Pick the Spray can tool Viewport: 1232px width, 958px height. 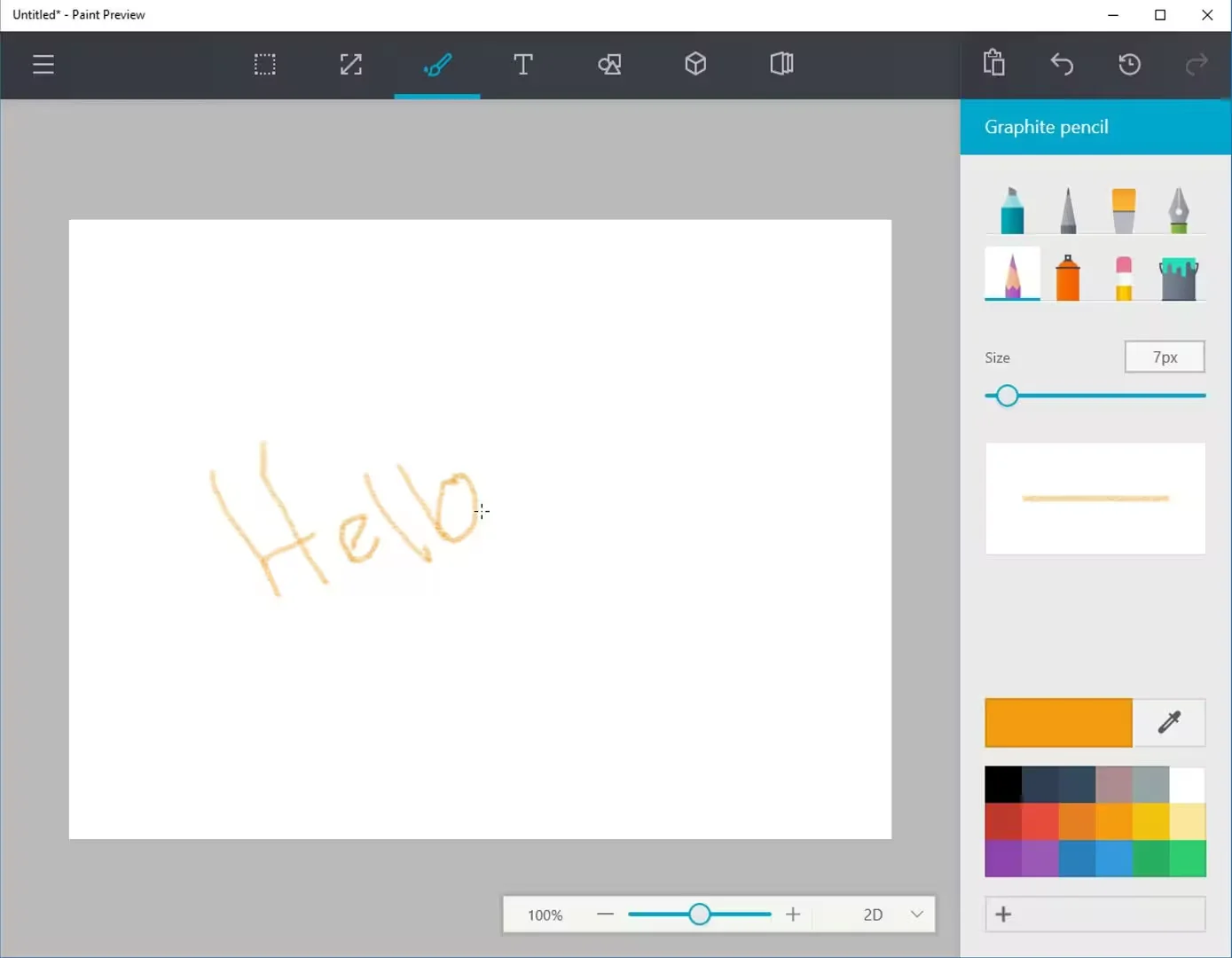(1068, 277)
